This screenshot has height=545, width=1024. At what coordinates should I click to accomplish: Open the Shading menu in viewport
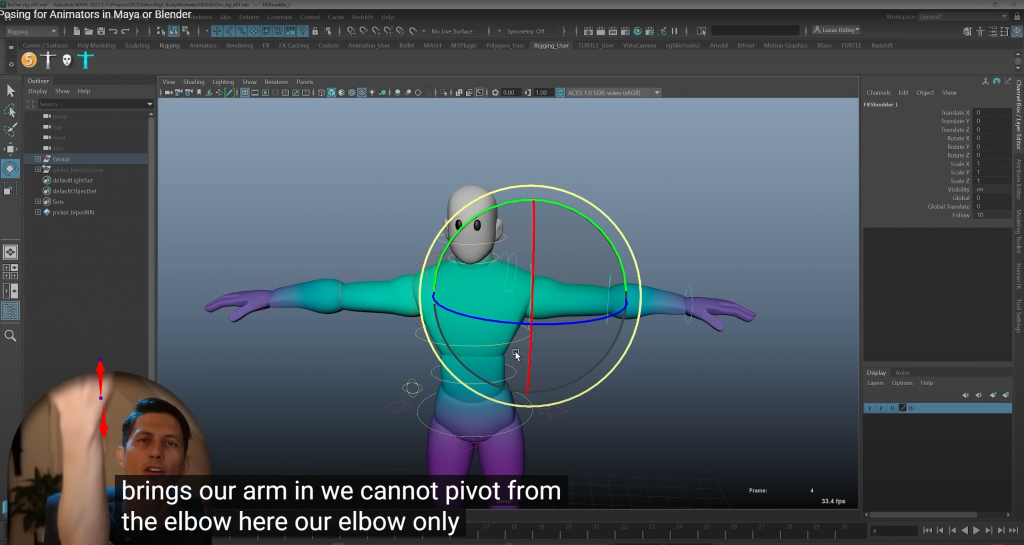click(x=194, y=81)
